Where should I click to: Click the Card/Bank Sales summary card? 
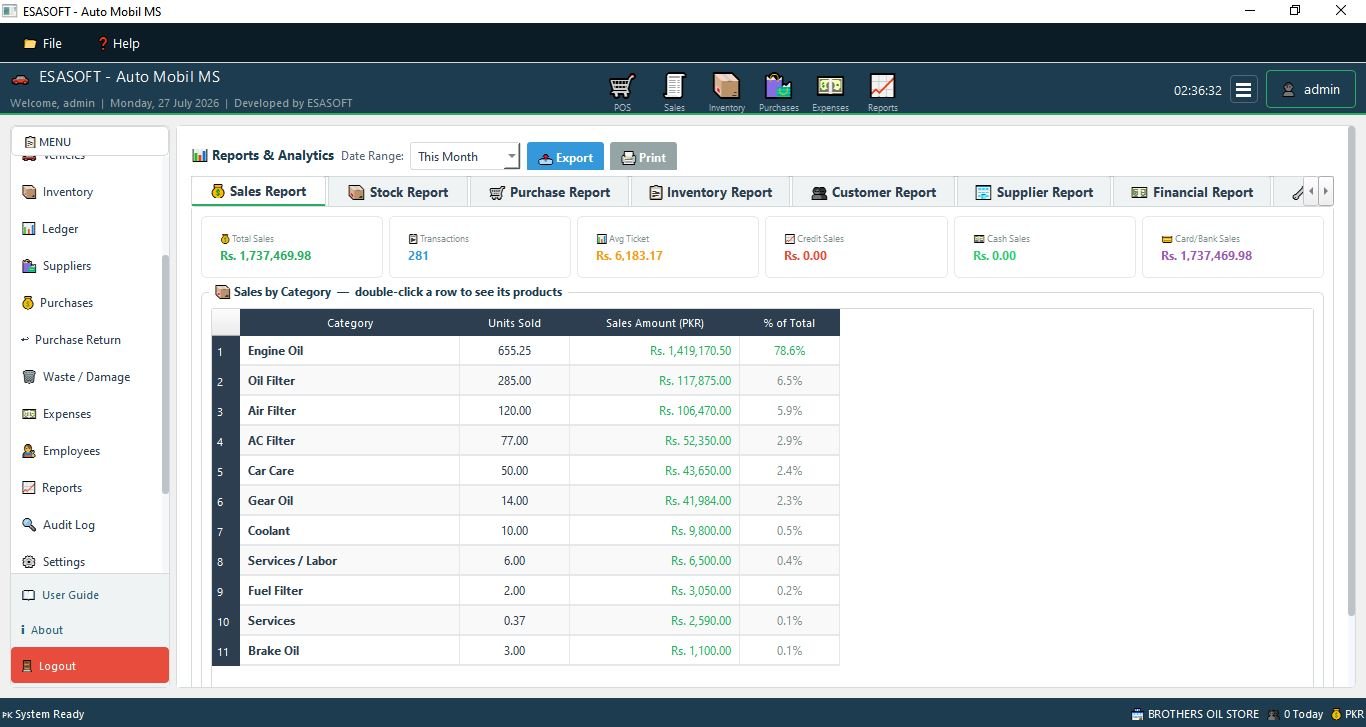pos(1232,247)
